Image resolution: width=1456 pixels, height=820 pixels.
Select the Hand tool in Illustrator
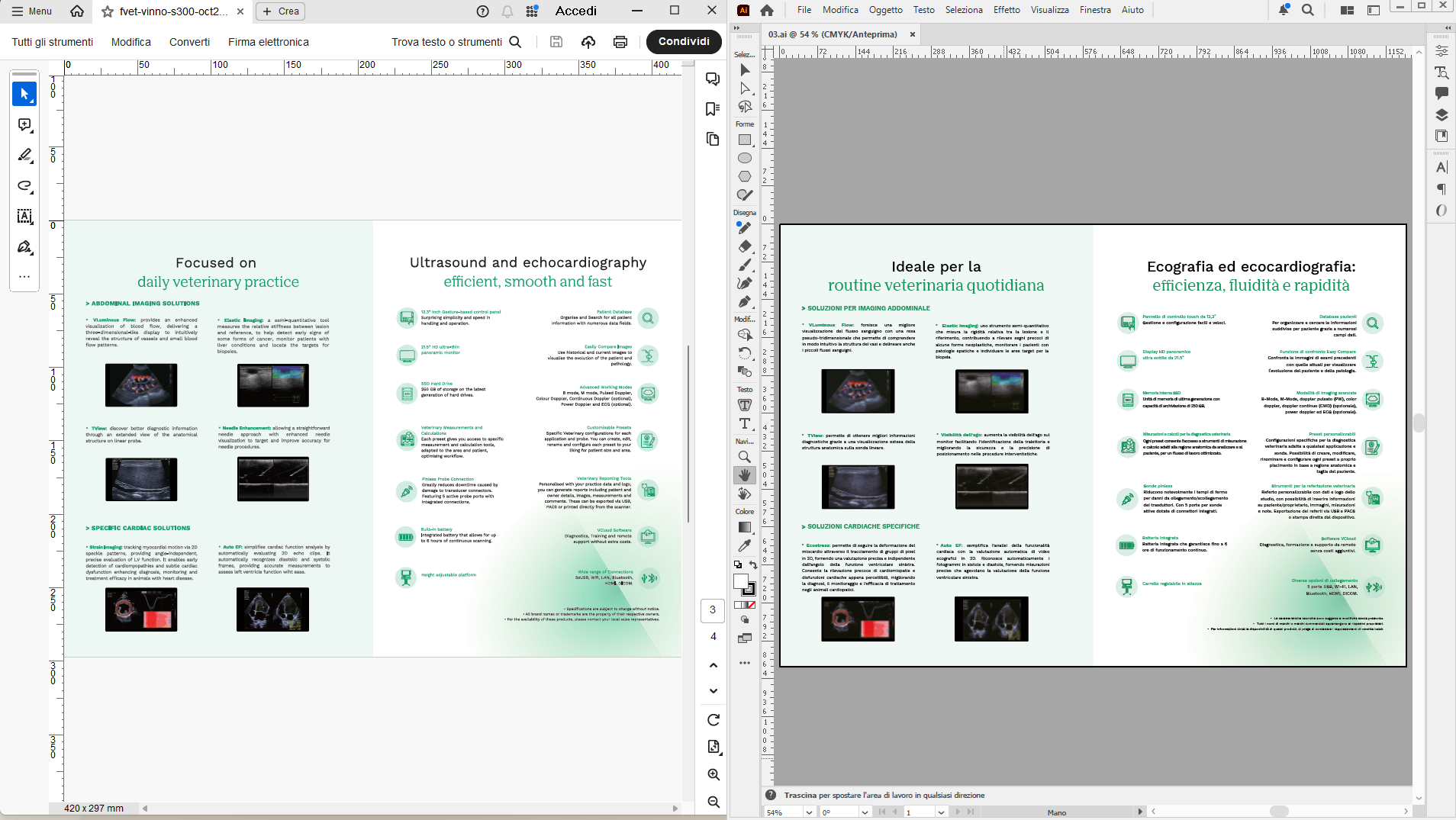click(745, 475)
